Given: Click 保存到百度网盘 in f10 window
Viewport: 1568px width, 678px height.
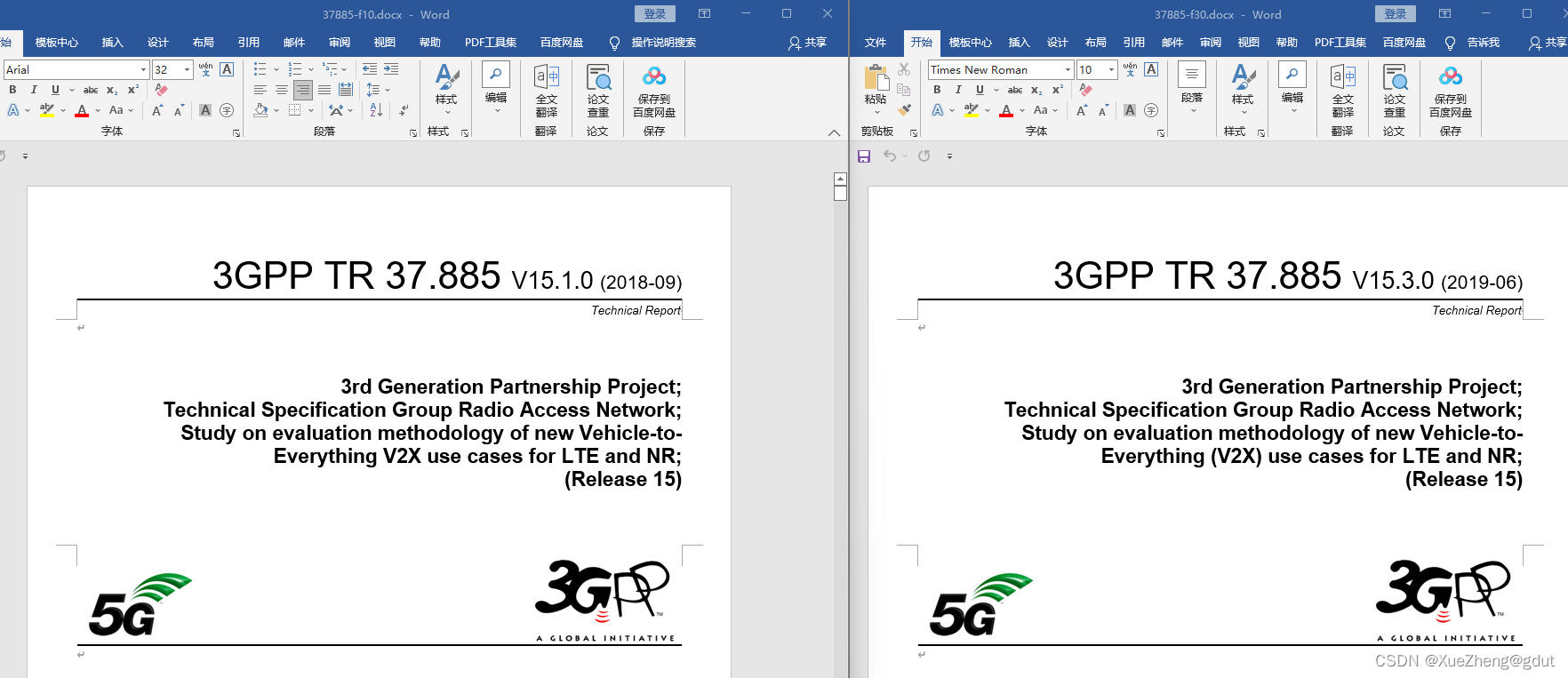Looking at the screenshot, I should (x=654, y=90).
